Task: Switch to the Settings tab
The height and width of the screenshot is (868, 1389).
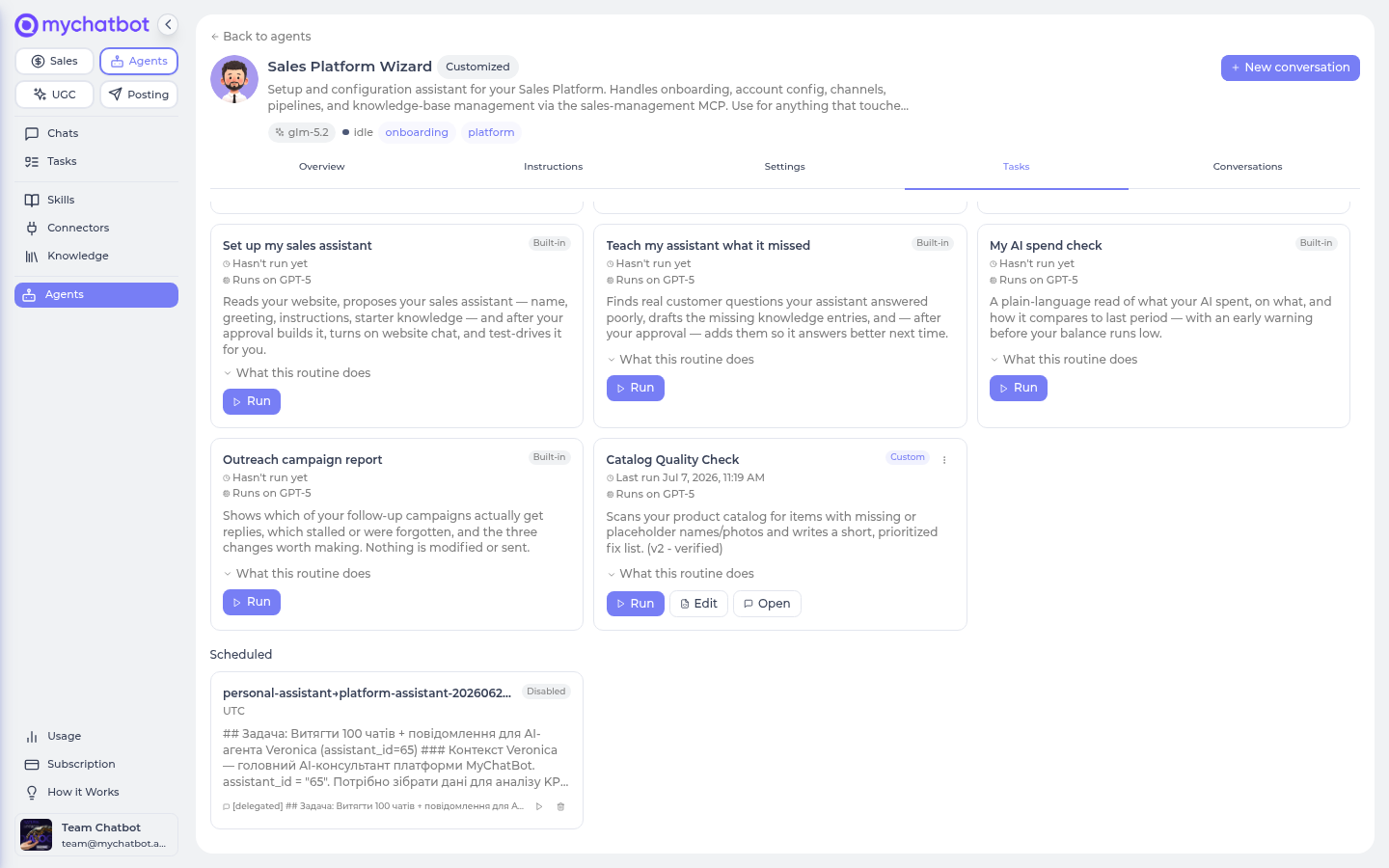Action: [x=785, y=167]
